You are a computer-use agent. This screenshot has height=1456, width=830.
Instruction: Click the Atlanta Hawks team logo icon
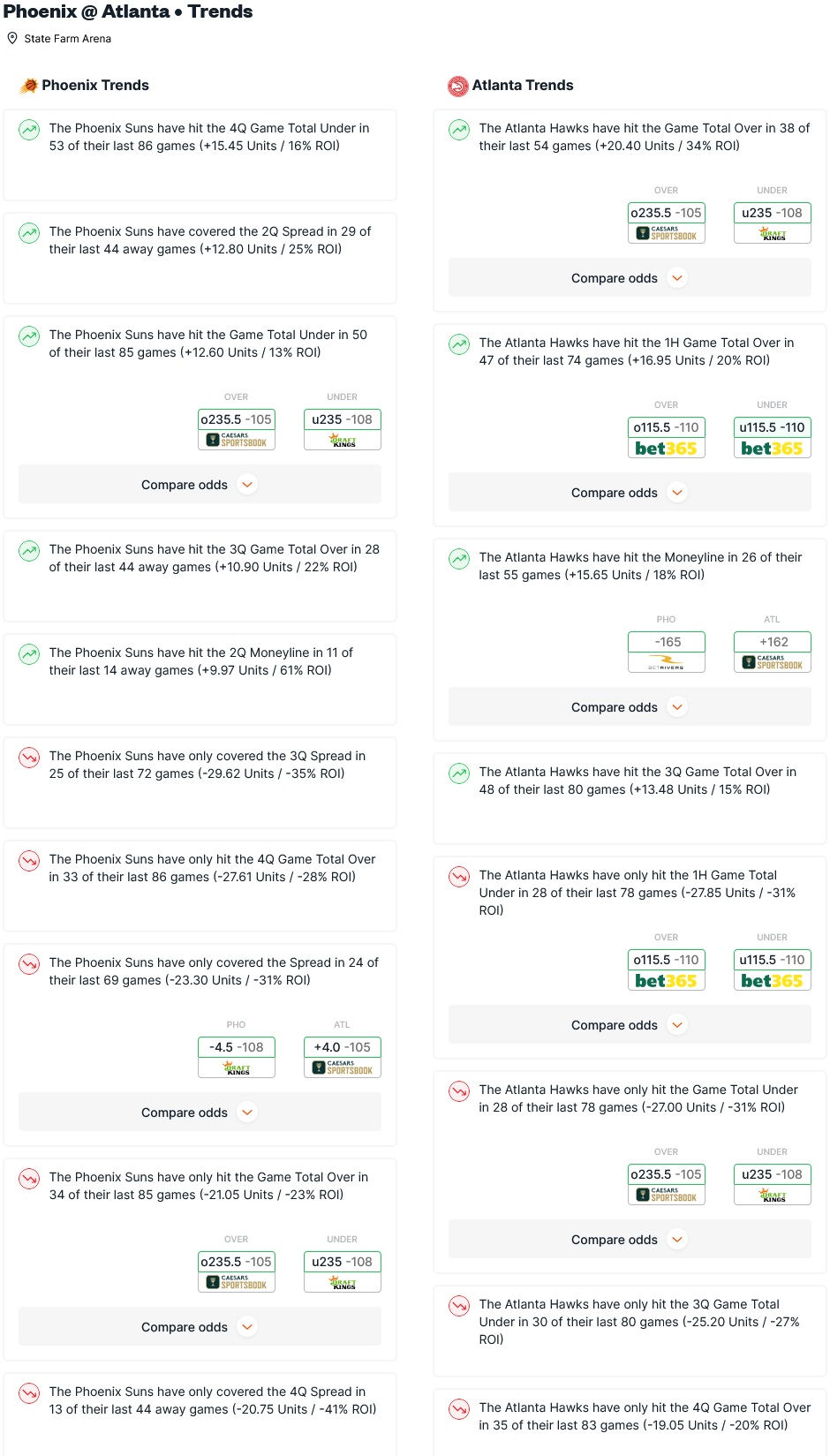[458, 86]
